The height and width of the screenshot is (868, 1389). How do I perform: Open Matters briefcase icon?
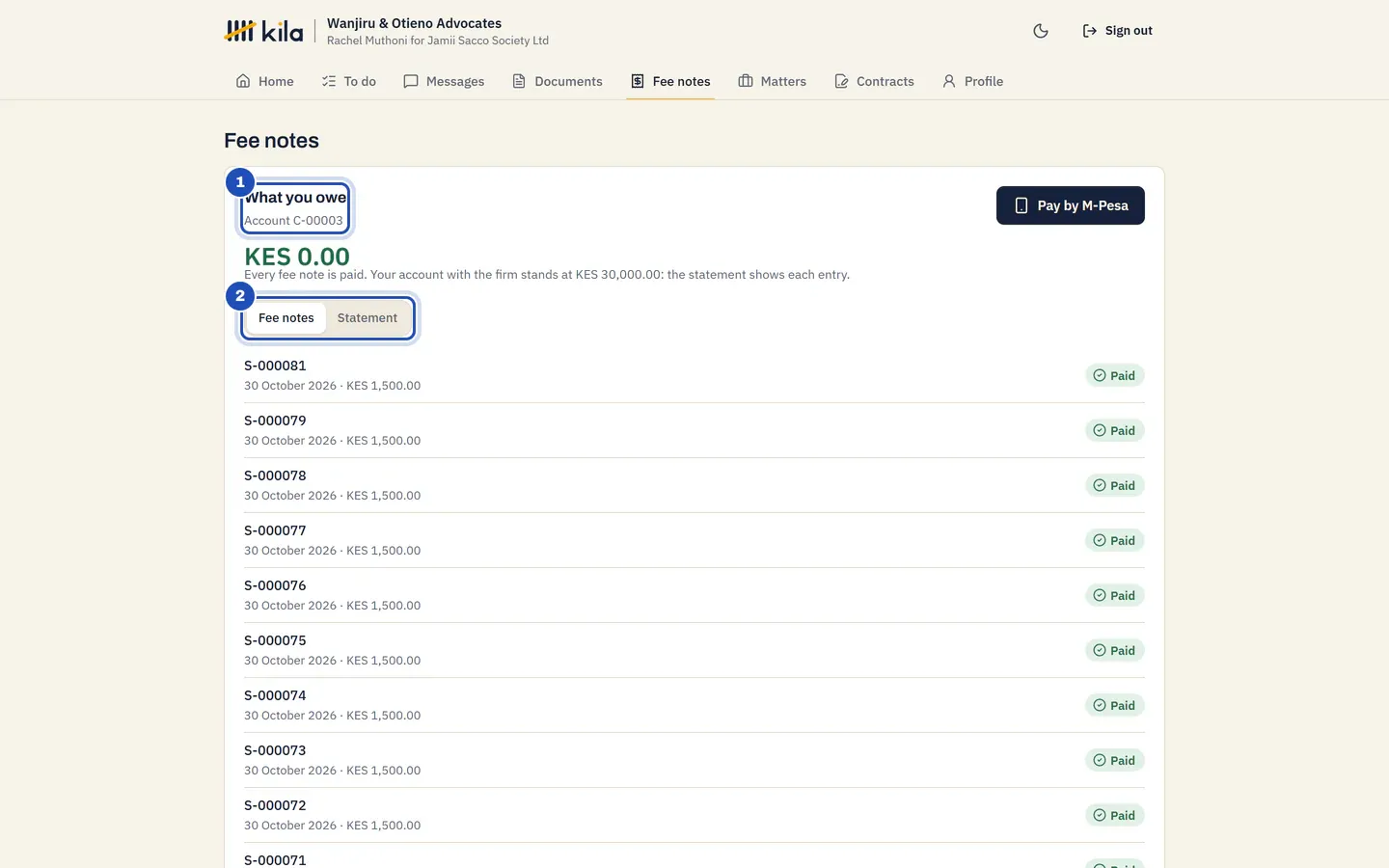pos(746,81)
